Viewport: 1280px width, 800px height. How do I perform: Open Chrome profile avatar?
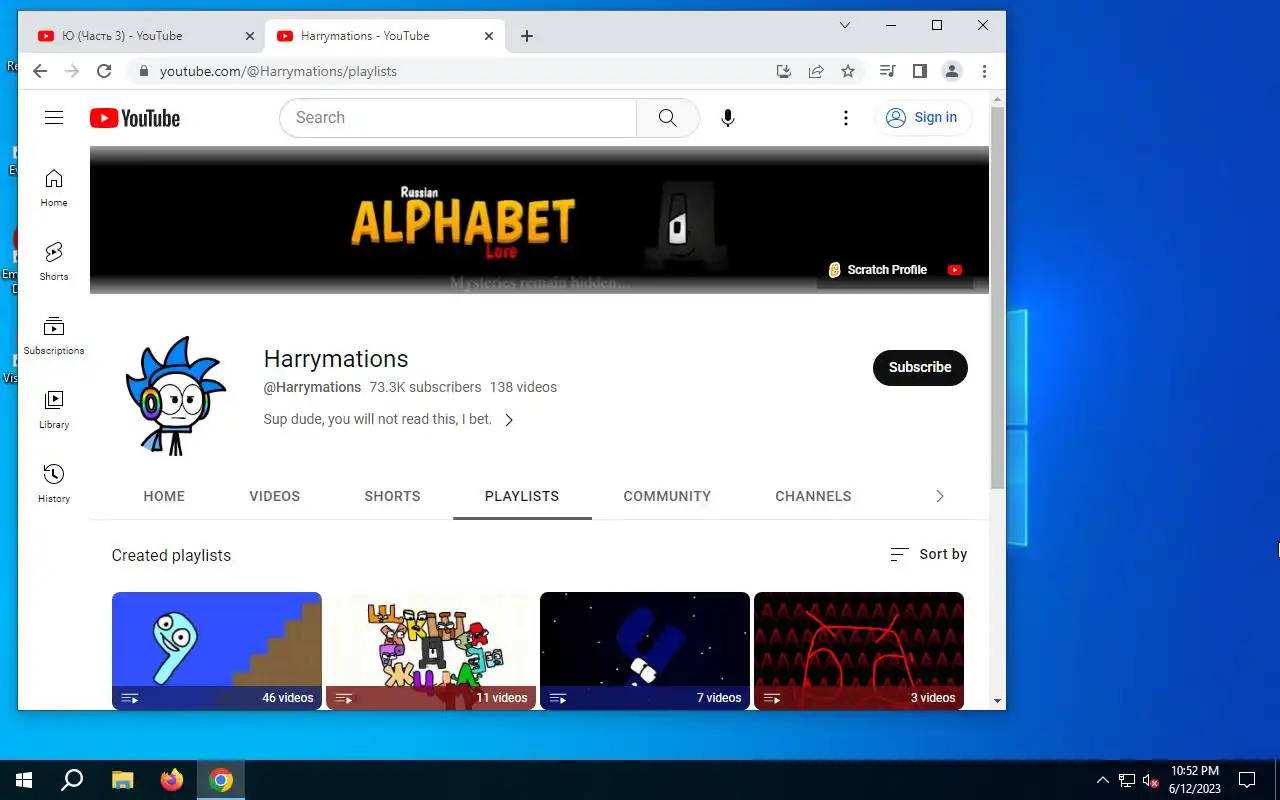point(952,71)
